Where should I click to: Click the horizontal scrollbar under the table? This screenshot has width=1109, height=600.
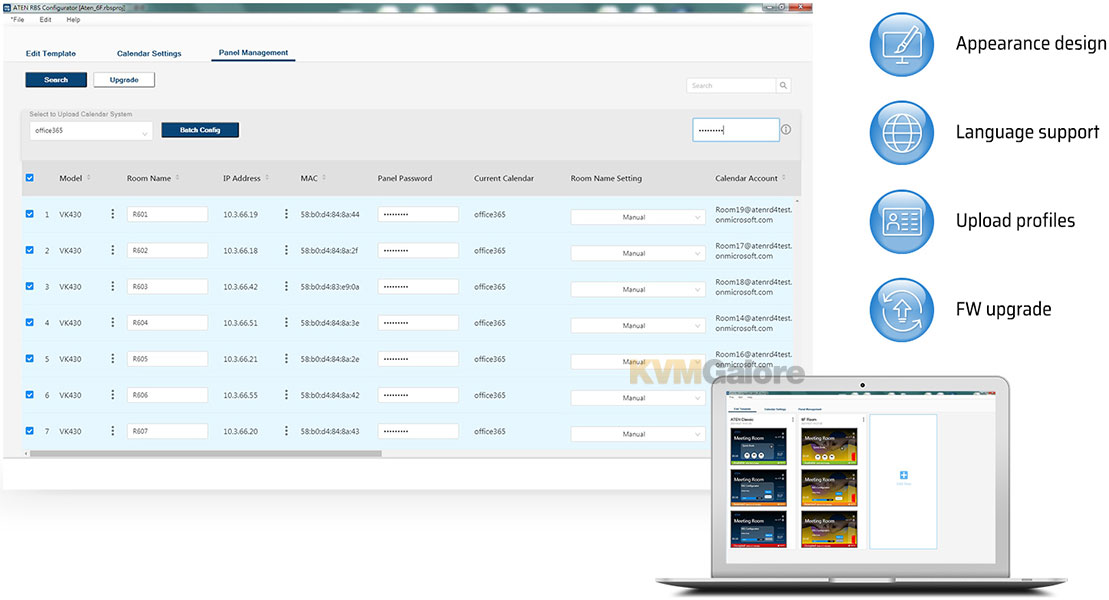pos(205,454)
